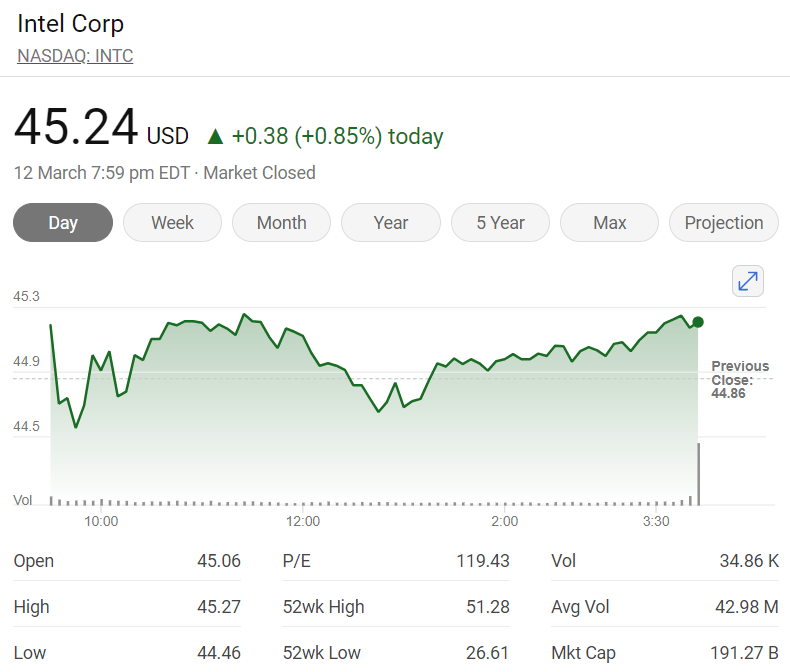
Task: Click the High value 45.27
Action: (219, 607)
